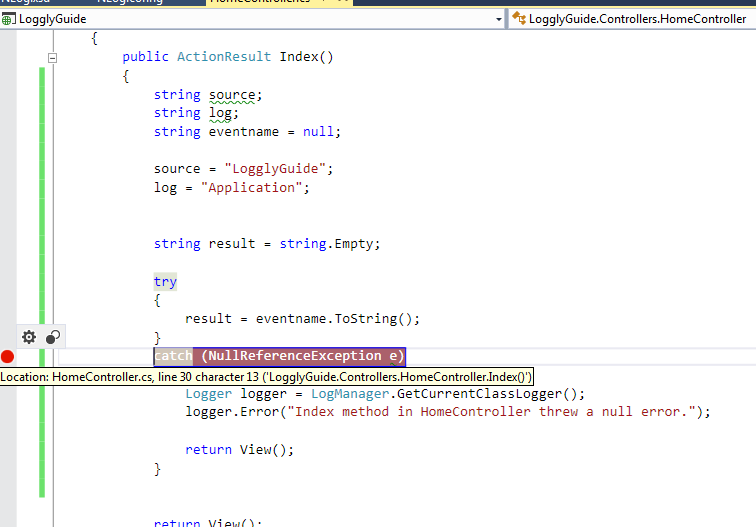Click the eventname.ToString() call
Image resolution: width=756 pixels, height=527 pixels.
pos(337,319)
